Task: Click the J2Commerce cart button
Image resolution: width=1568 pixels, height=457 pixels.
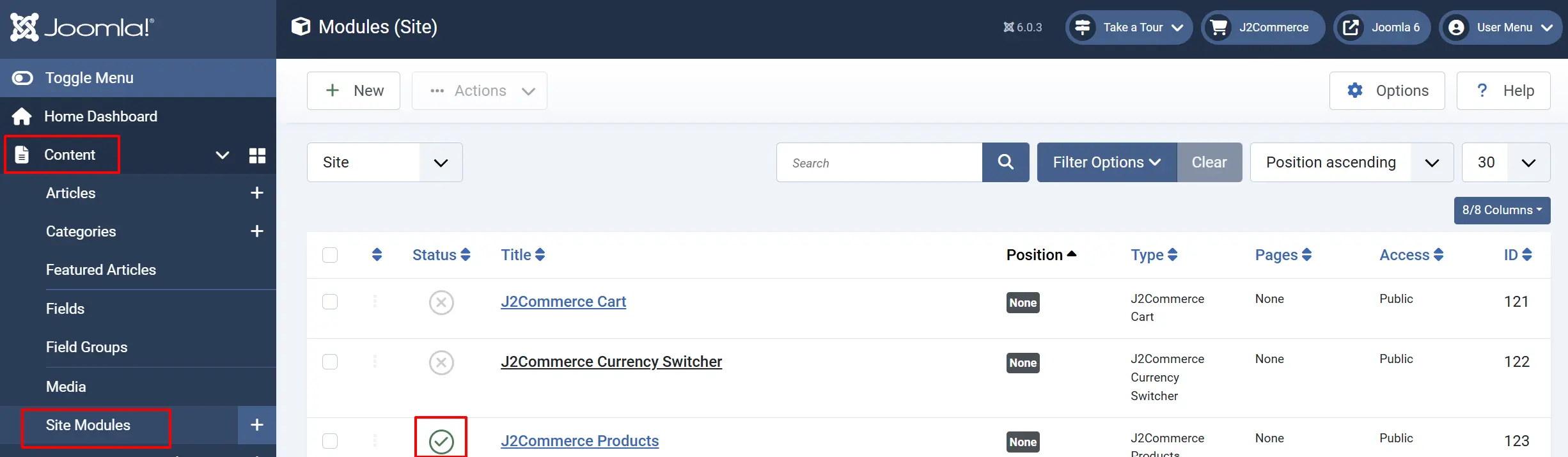Action: pyautogui.click(x=1263, y=27)
